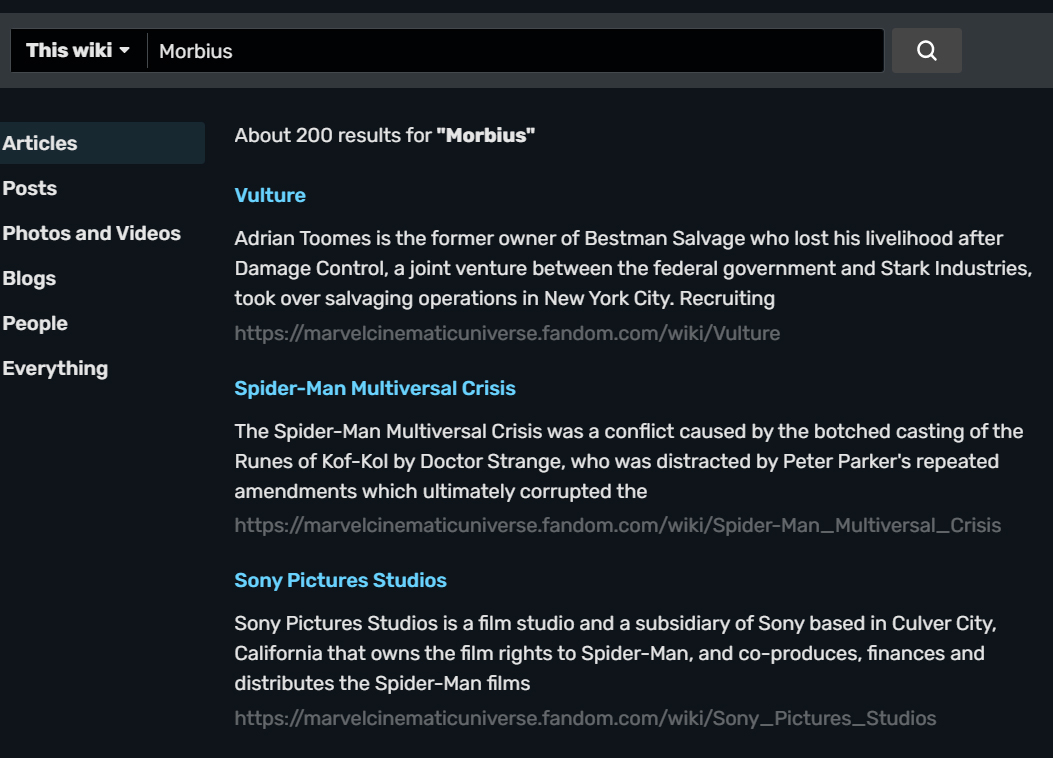This screenshot has height=758, width=1053.
Task: Switch to Photos and Videos tab
Action: [x=92, y=233]
